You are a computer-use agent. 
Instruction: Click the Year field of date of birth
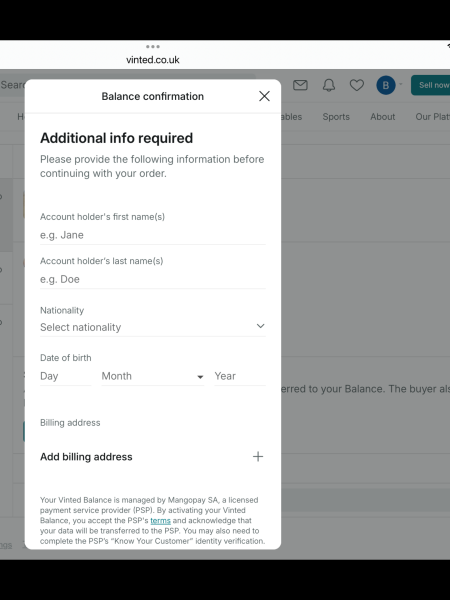(x=240, y=376)
